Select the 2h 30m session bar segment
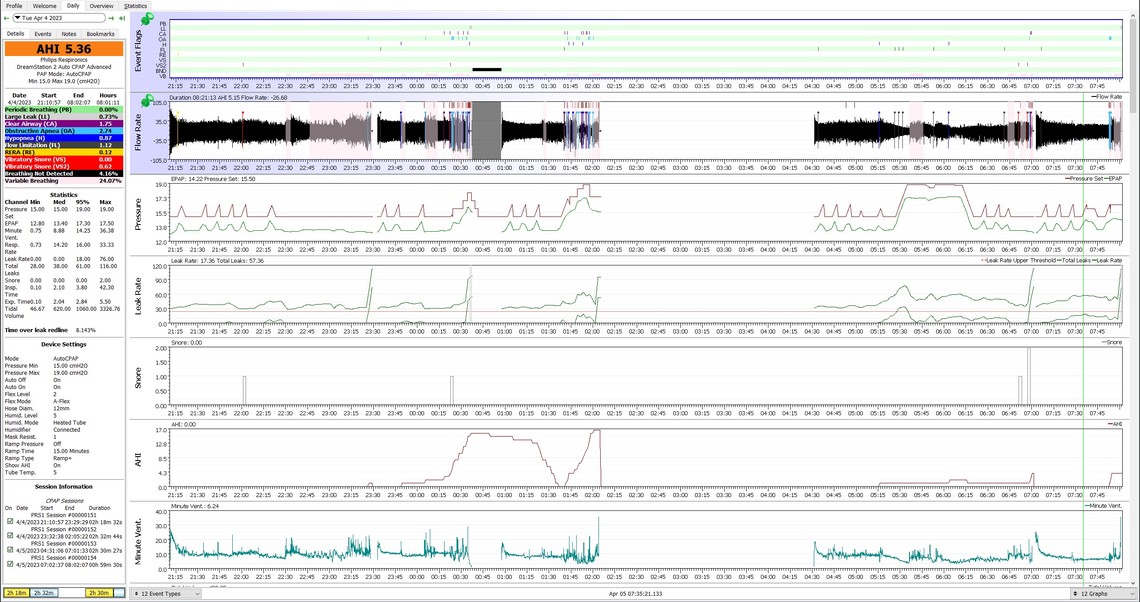The height and width of the screenshot is (602, 1140). tap(99, 593)
